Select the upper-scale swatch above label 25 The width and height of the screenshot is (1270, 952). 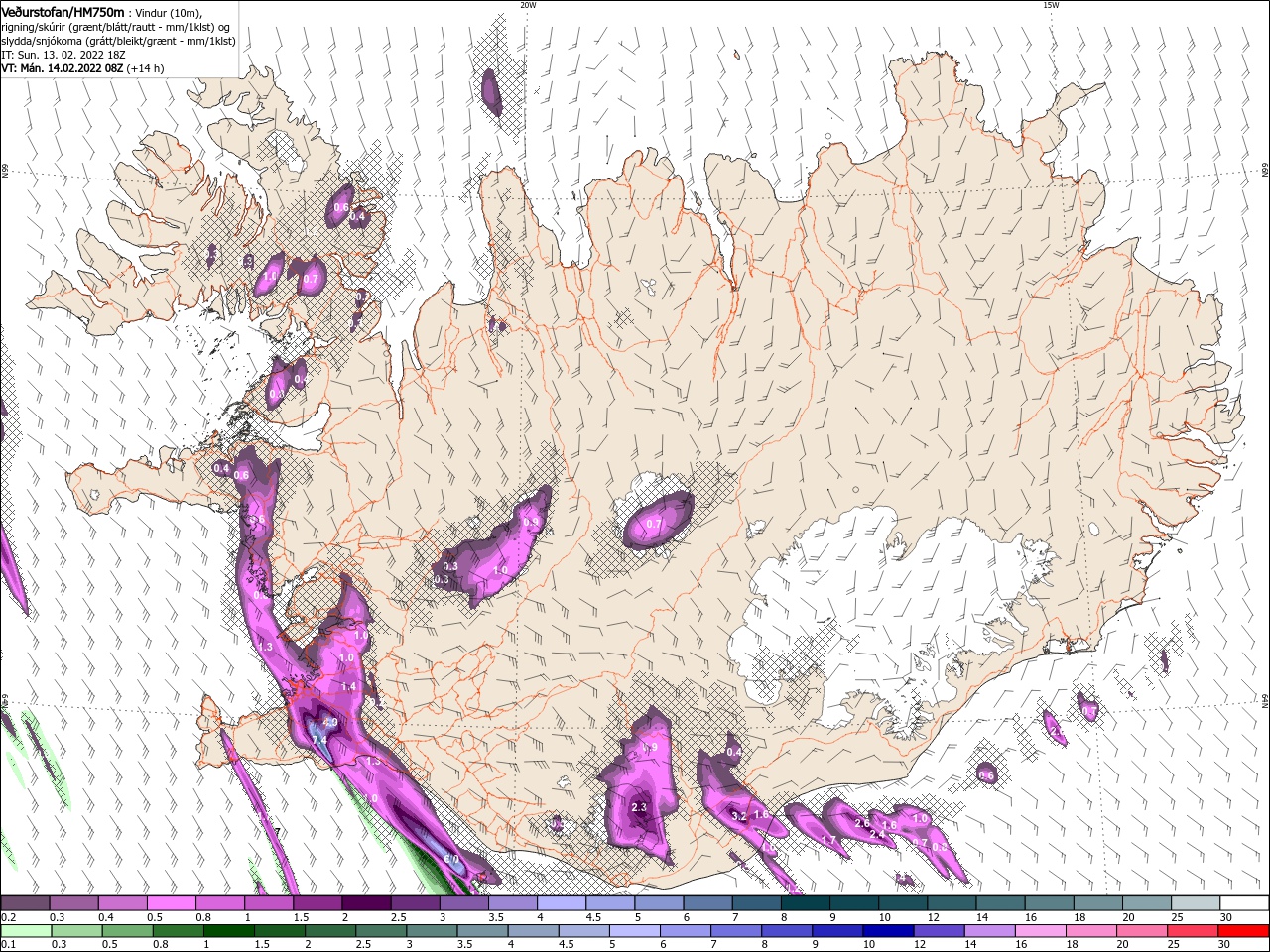click(x=1195, y=903)
